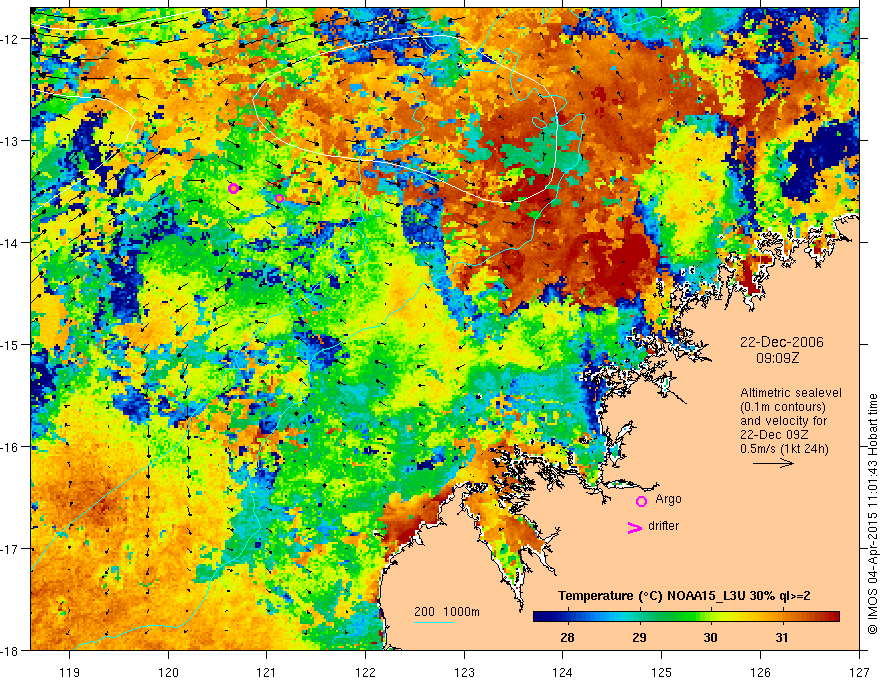This screenshot has height=680, width=880.
Task: Click the IMOS copyright timestamp text
Action: coord(872,514)
